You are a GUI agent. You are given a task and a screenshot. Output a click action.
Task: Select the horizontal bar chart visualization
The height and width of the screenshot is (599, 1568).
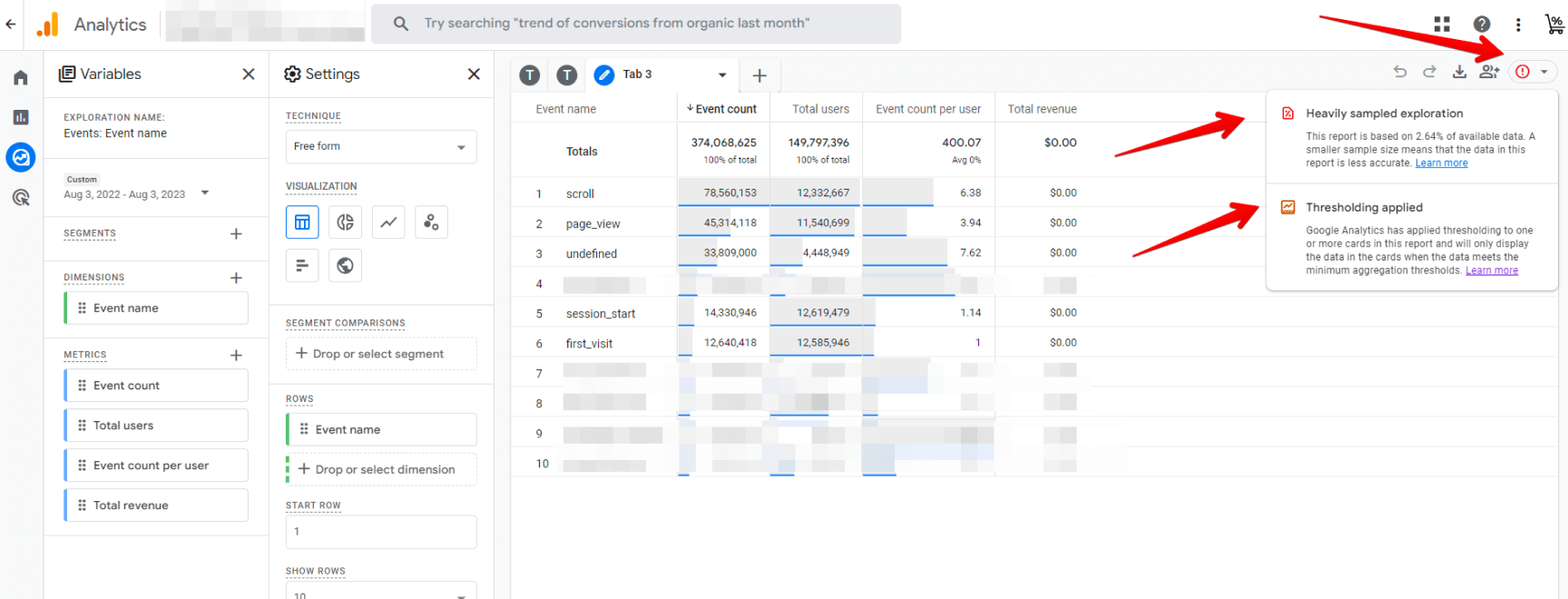click(x=302, y=266)
